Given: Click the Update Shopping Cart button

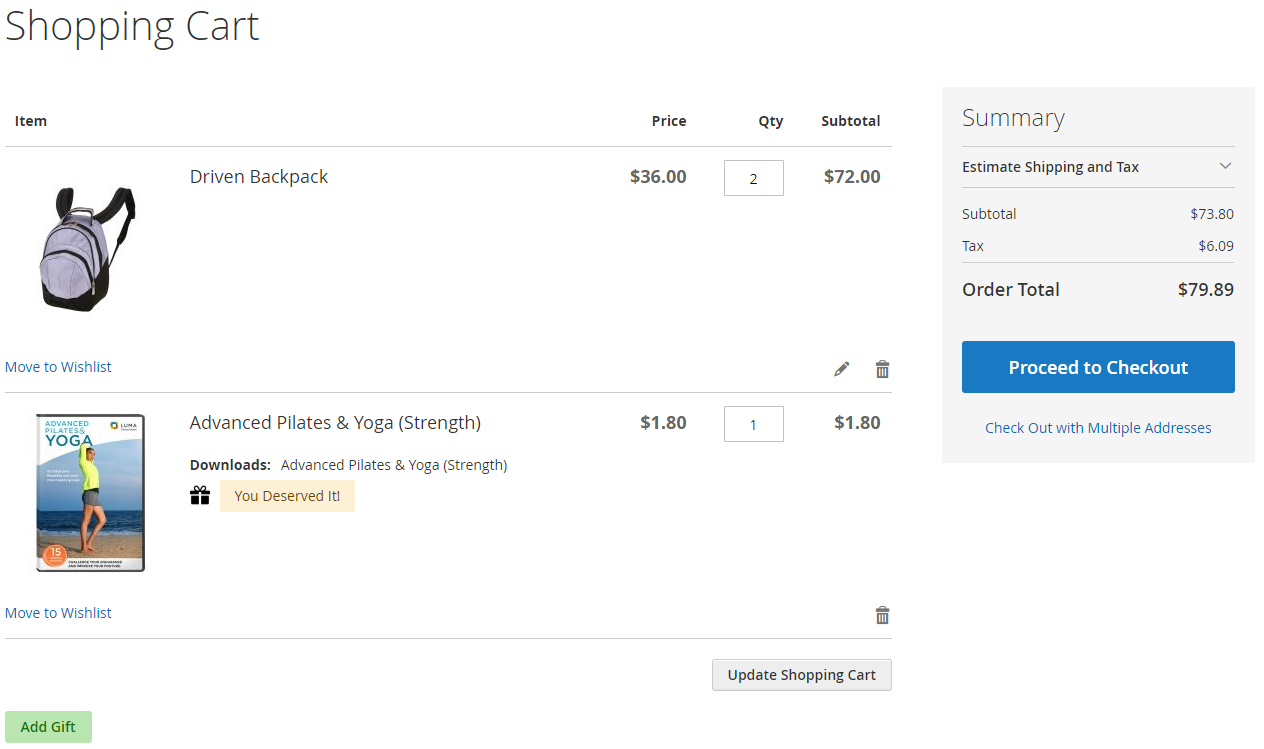Looking at the screenshot, I should tap(801, 675).
